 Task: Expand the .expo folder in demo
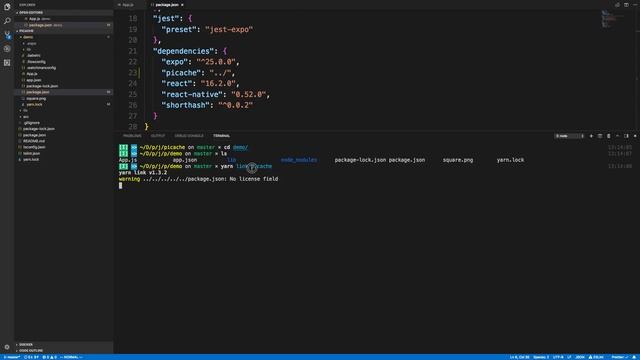[31, 43]
